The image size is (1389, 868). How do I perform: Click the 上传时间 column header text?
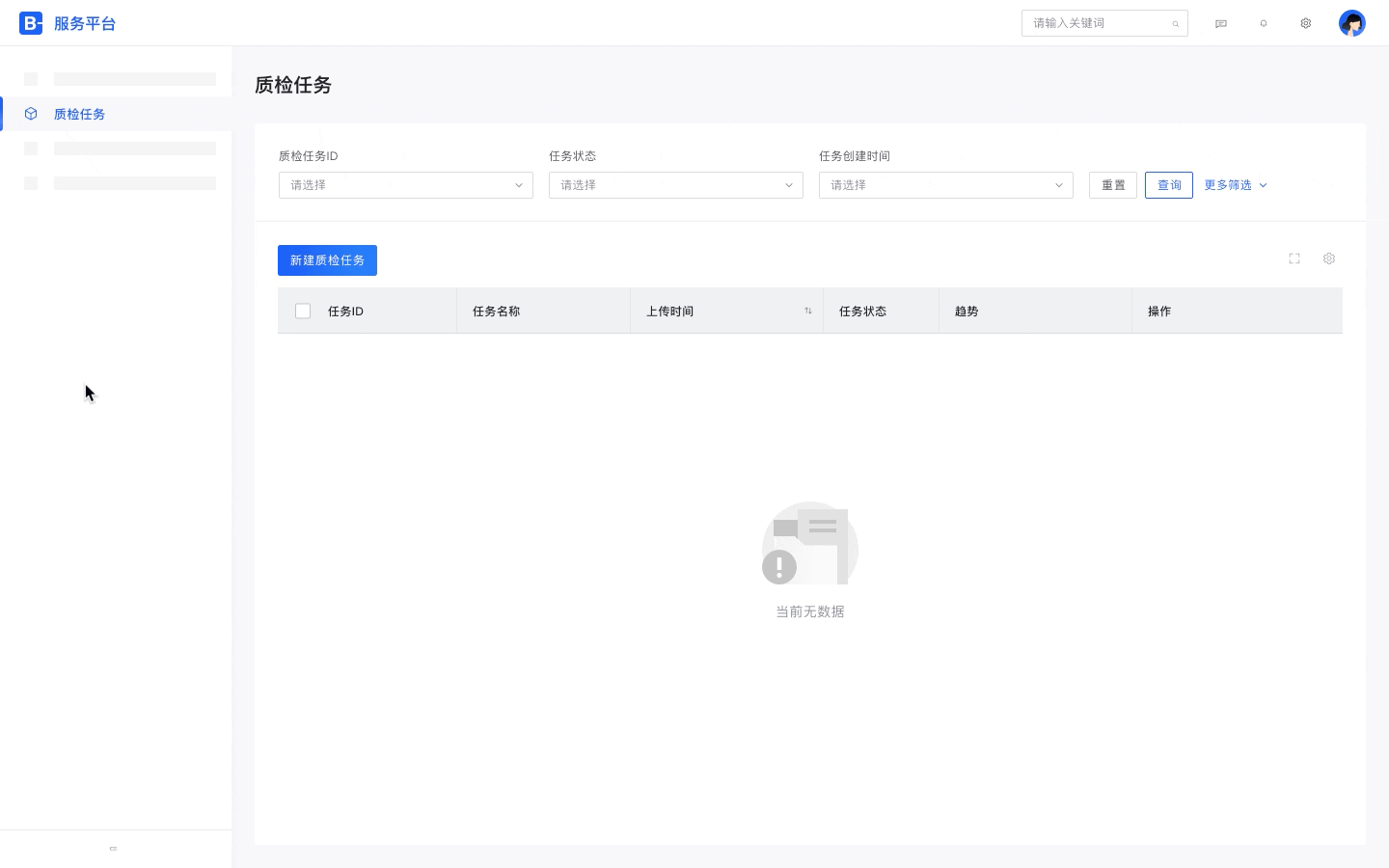669,312
